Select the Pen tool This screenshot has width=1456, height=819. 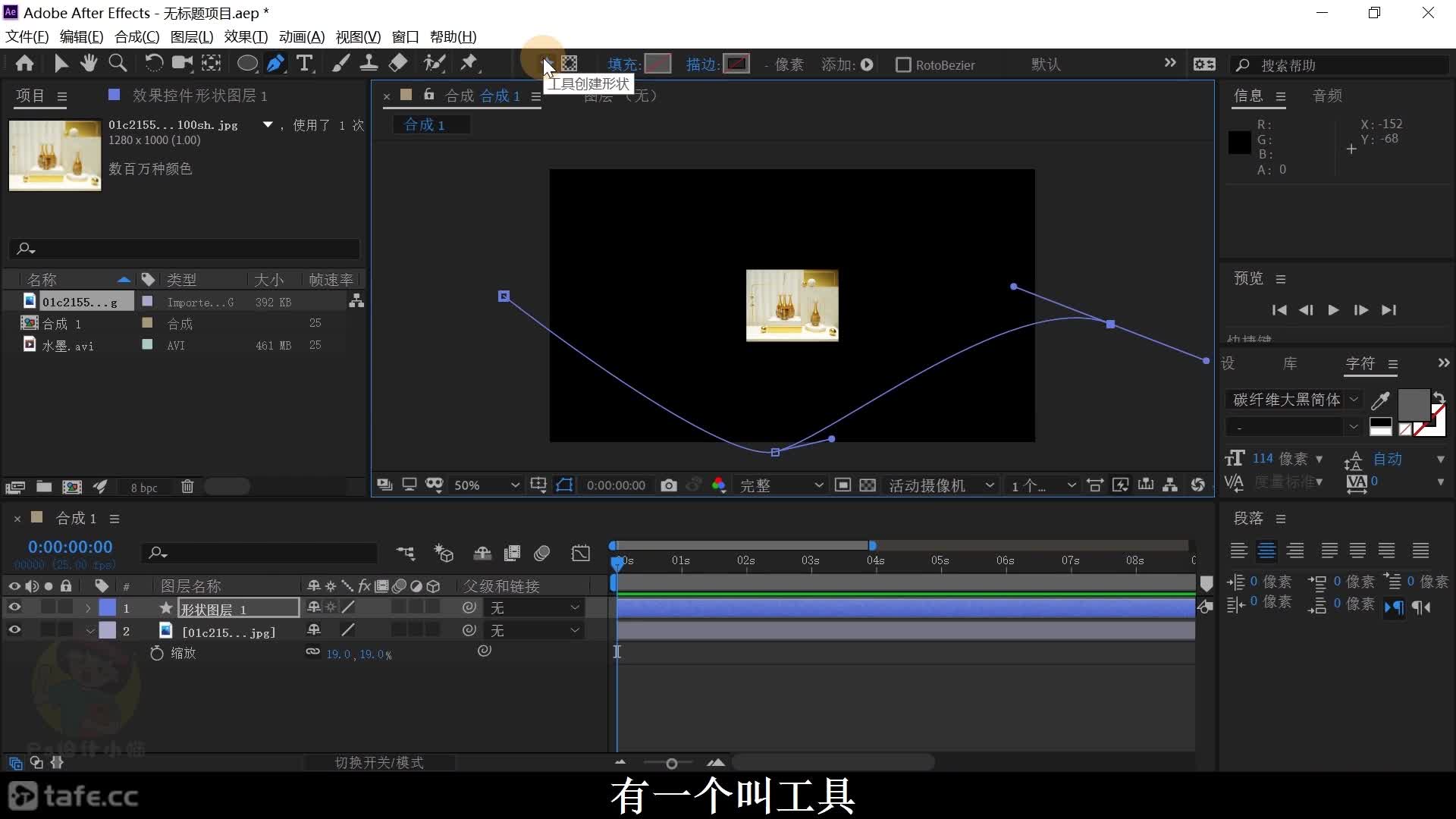click(x=276, y=64)
